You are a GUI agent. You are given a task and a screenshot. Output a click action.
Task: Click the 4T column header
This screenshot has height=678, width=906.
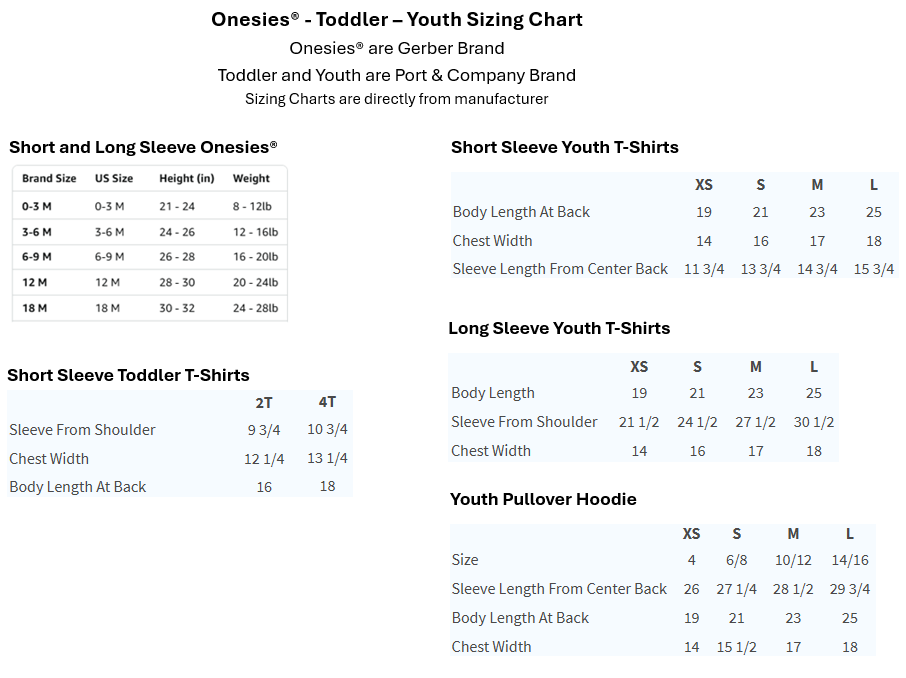coord(327,403)
